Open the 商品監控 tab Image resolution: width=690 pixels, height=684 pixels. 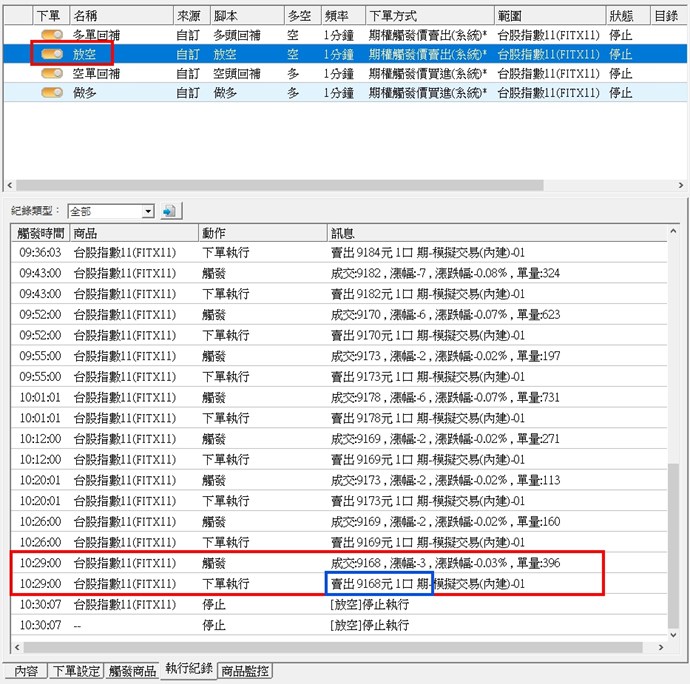click(245, 671)
